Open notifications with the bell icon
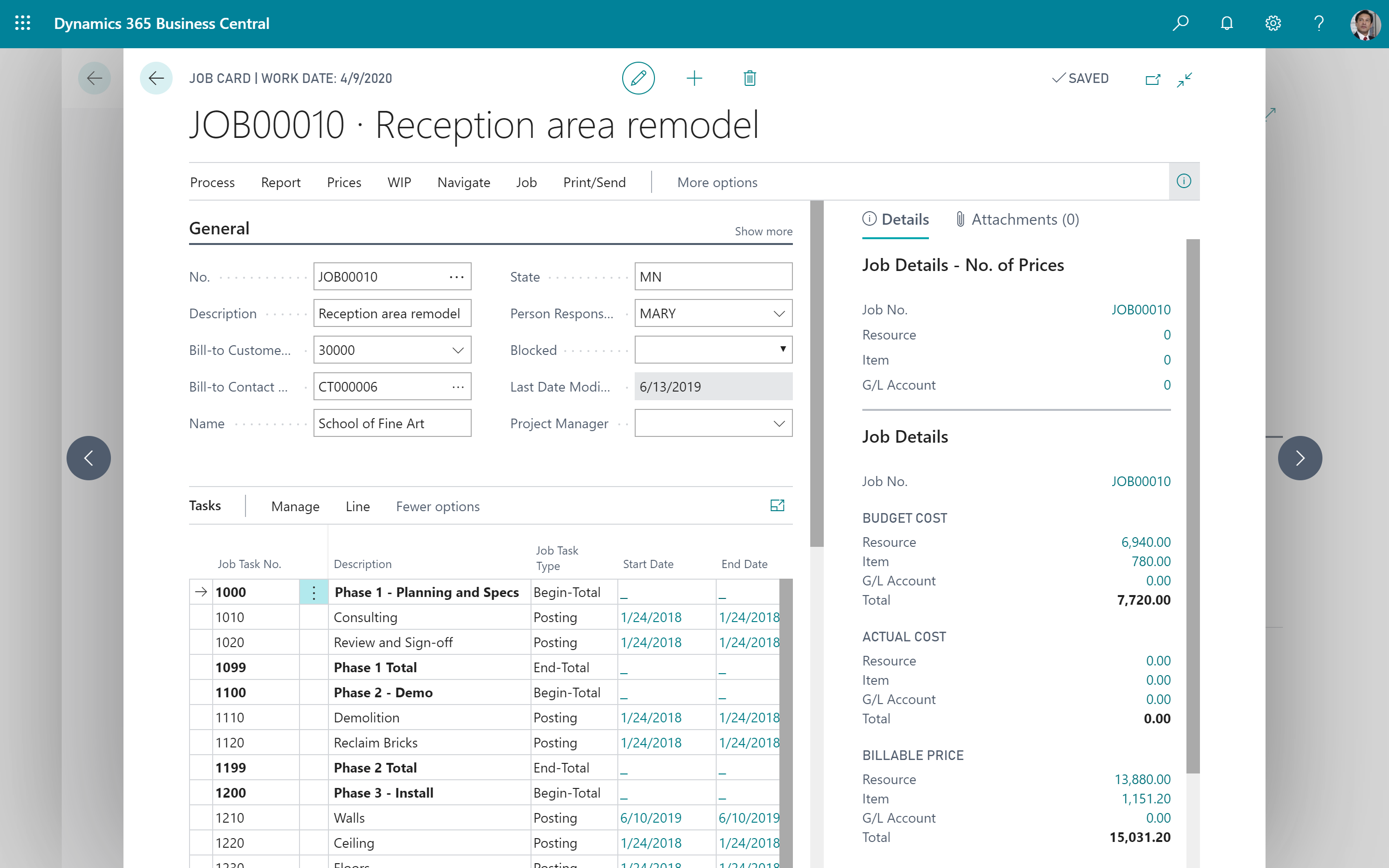The height and width of the screenshot is (868, 1389). point(1226,23)
